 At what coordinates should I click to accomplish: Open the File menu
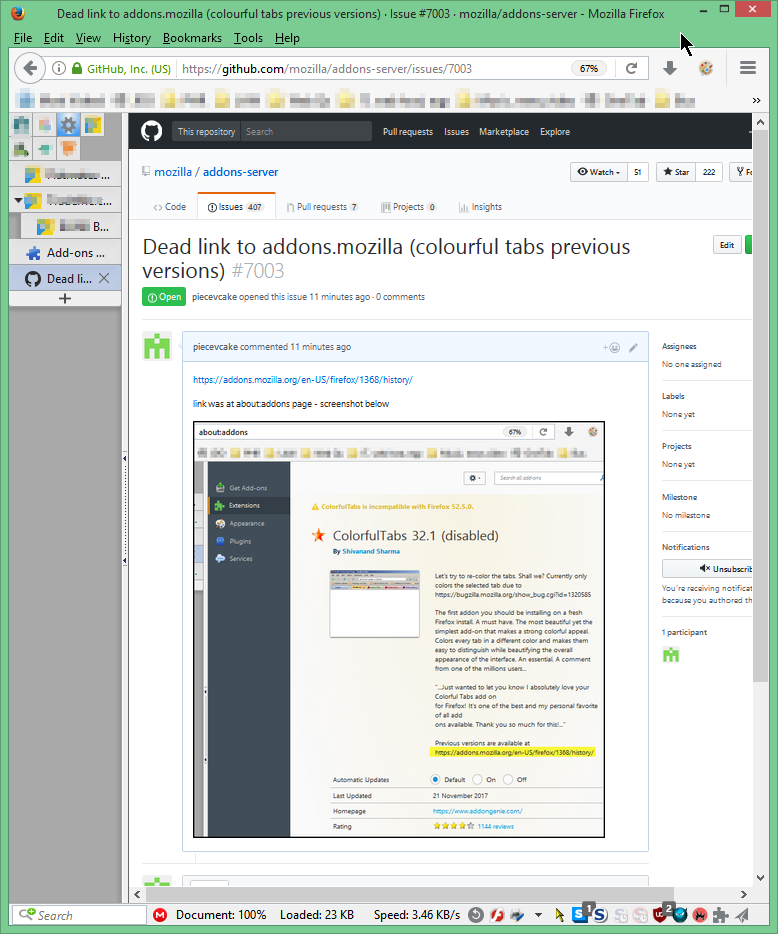(x=23, y=38)
